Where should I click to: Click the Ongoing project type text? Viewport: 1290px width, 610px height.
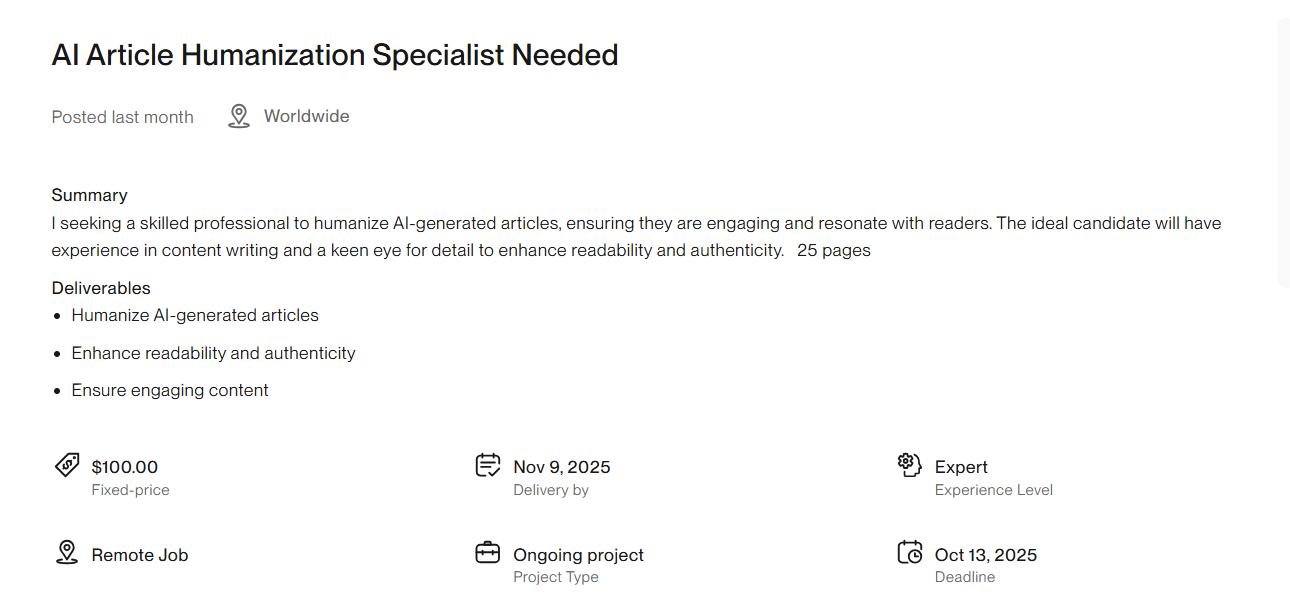click(578, 555)
